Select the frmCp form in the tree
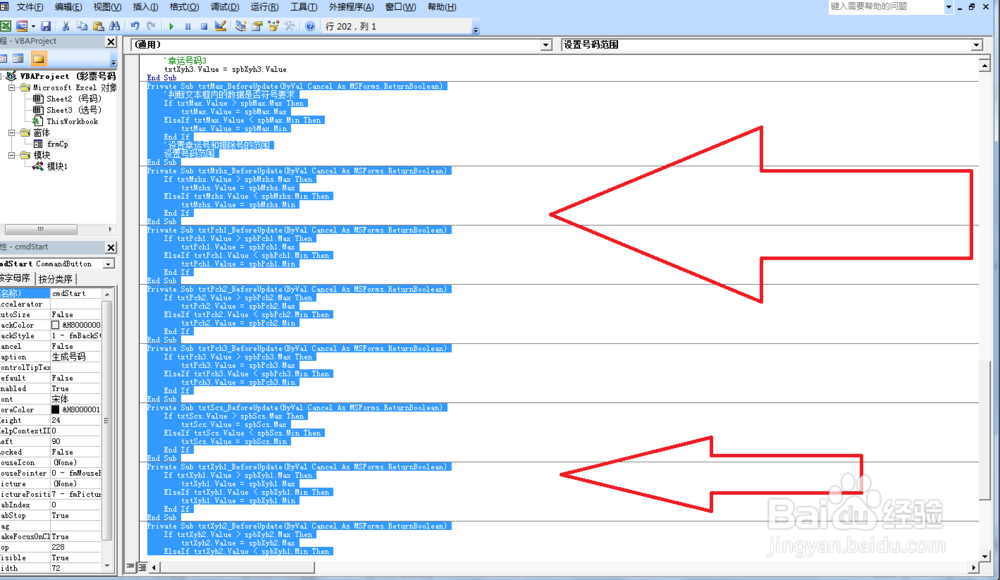1000x580 pixels. (57, 144)
